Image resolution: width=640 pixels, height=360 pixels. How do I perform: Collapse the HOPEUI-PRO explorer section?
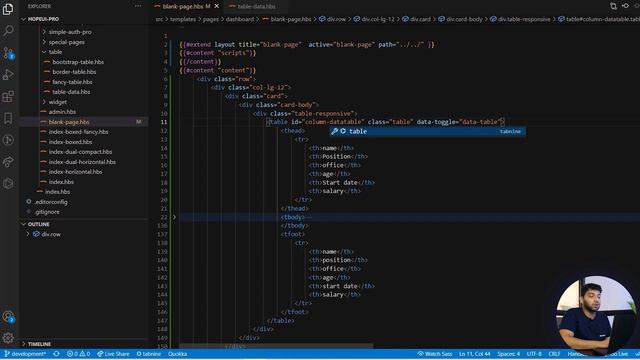coord(42,19)
